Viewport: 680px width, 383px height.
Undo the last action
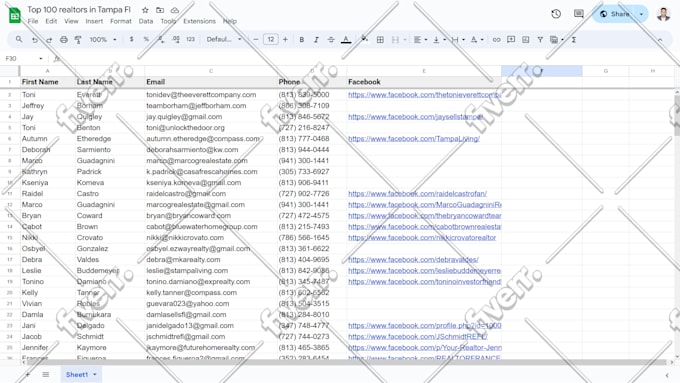coord(35,39)
